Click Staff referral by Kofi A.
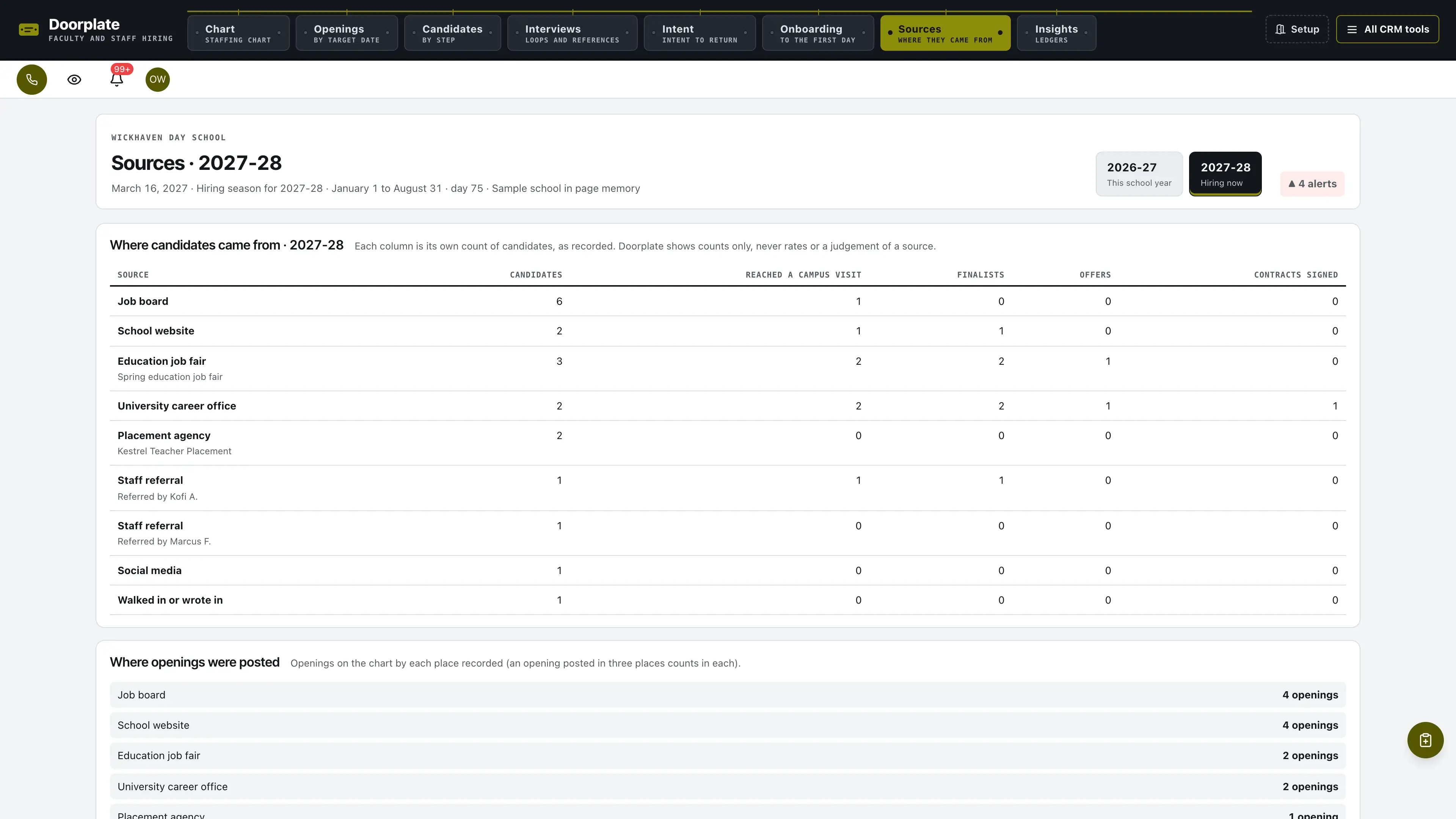The height and width of the screenshot is (819, 1456). [728, 488]
